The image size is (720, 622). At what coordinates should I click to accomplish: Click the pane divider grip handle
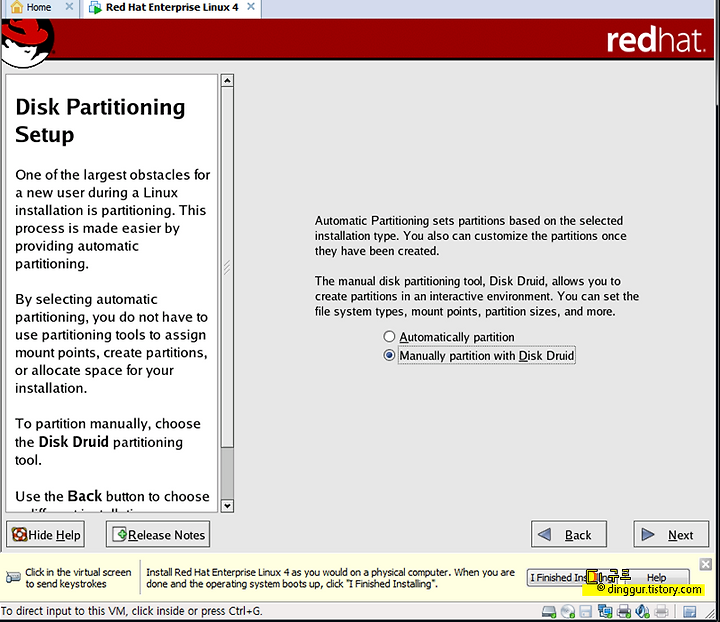click(x=227, y=267)
